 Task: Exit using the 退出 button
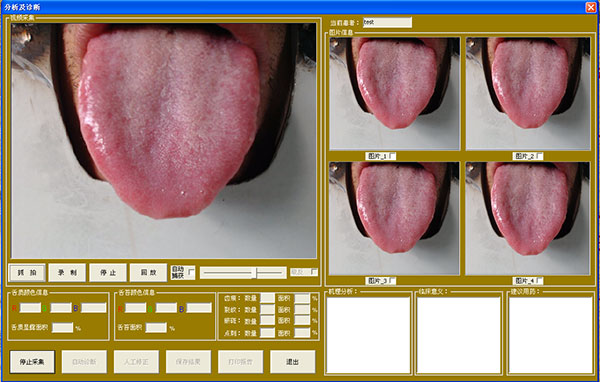293,362
